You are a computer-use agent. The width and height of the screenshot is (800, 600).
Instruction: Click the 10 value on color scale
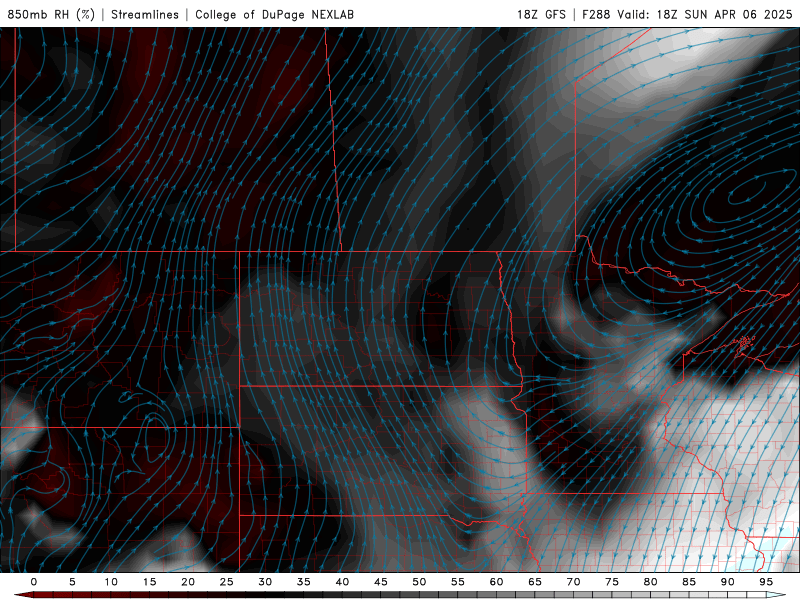coord(111,582)
